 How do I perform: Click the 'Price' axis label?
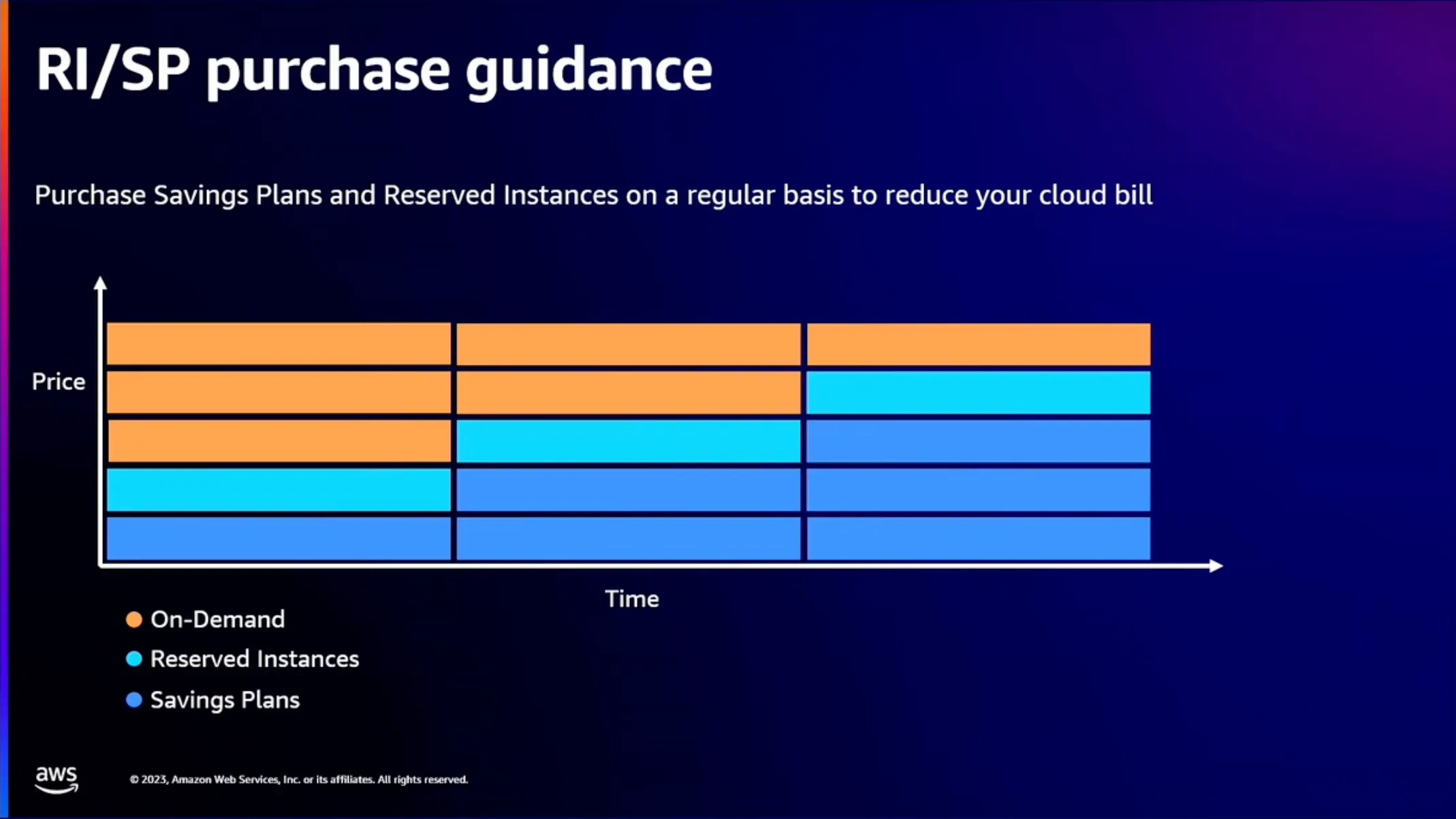[x=59, y=382]
